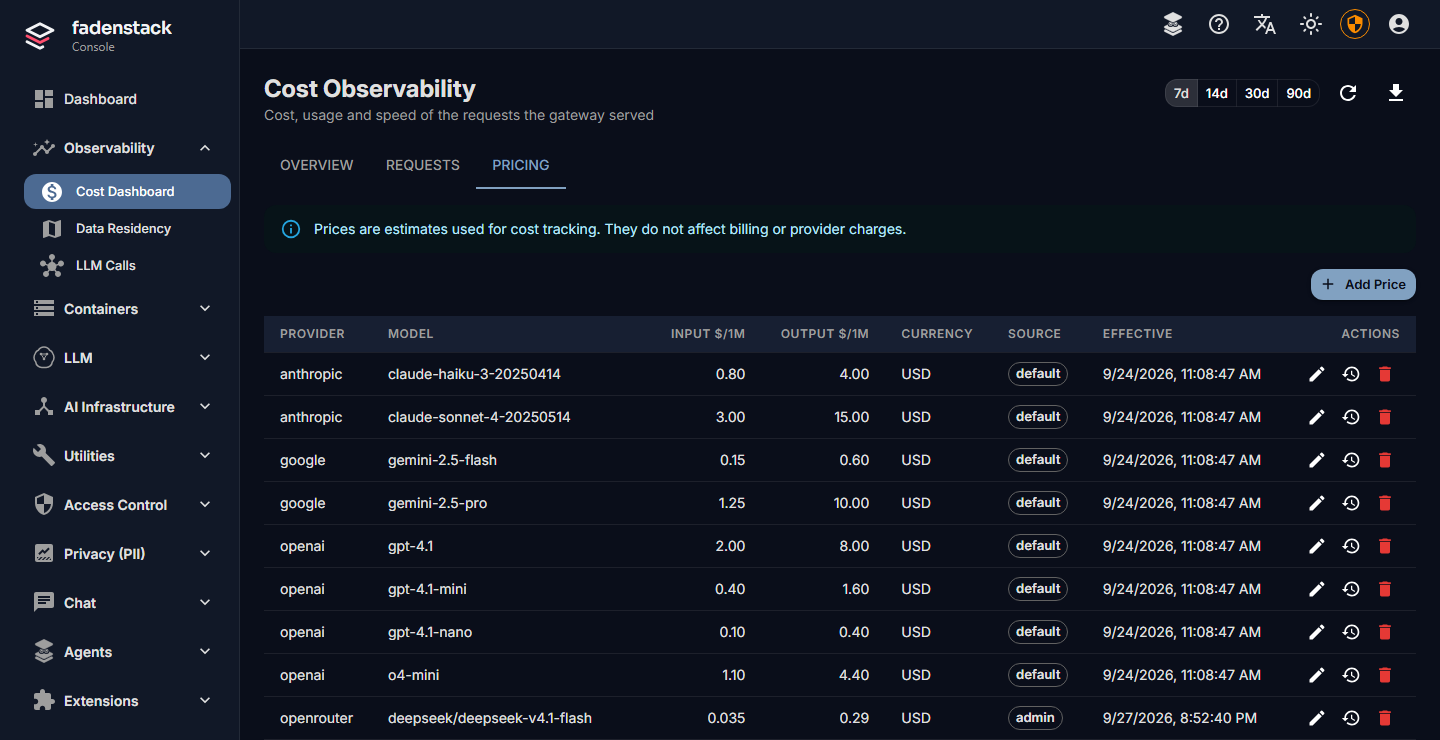Switch to the Overview tab
Viewport: 1440px width, 740px height.
[317, 165]
